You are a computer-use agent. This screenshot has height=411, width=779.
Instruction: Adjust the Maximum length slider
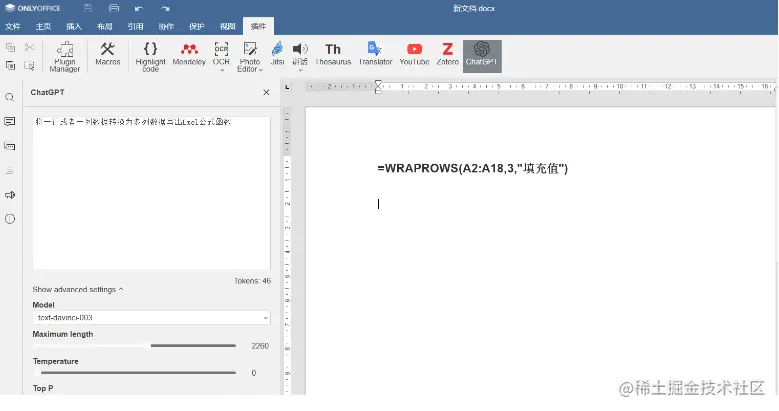(135, 345)
